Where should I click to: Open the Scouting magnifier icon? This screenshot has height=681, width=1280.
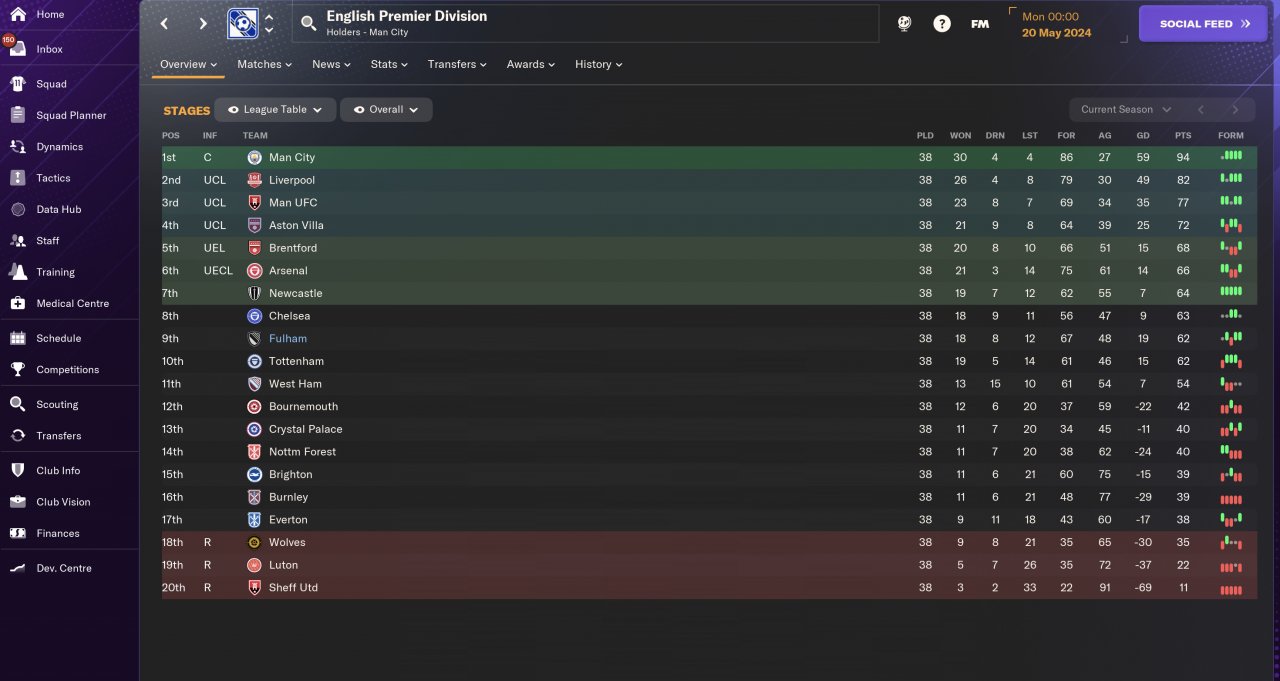(17, 404)
